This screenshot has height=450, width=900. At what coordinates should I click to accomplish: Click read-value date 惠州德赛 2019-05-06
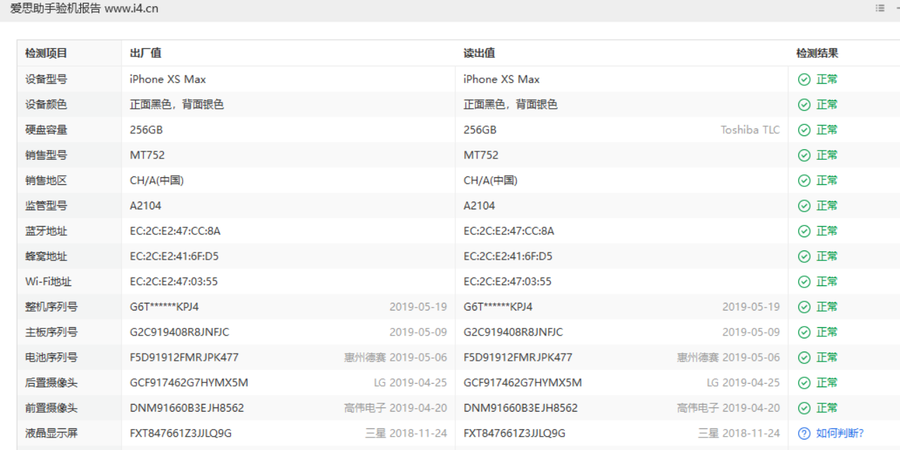tap(728, 357)
